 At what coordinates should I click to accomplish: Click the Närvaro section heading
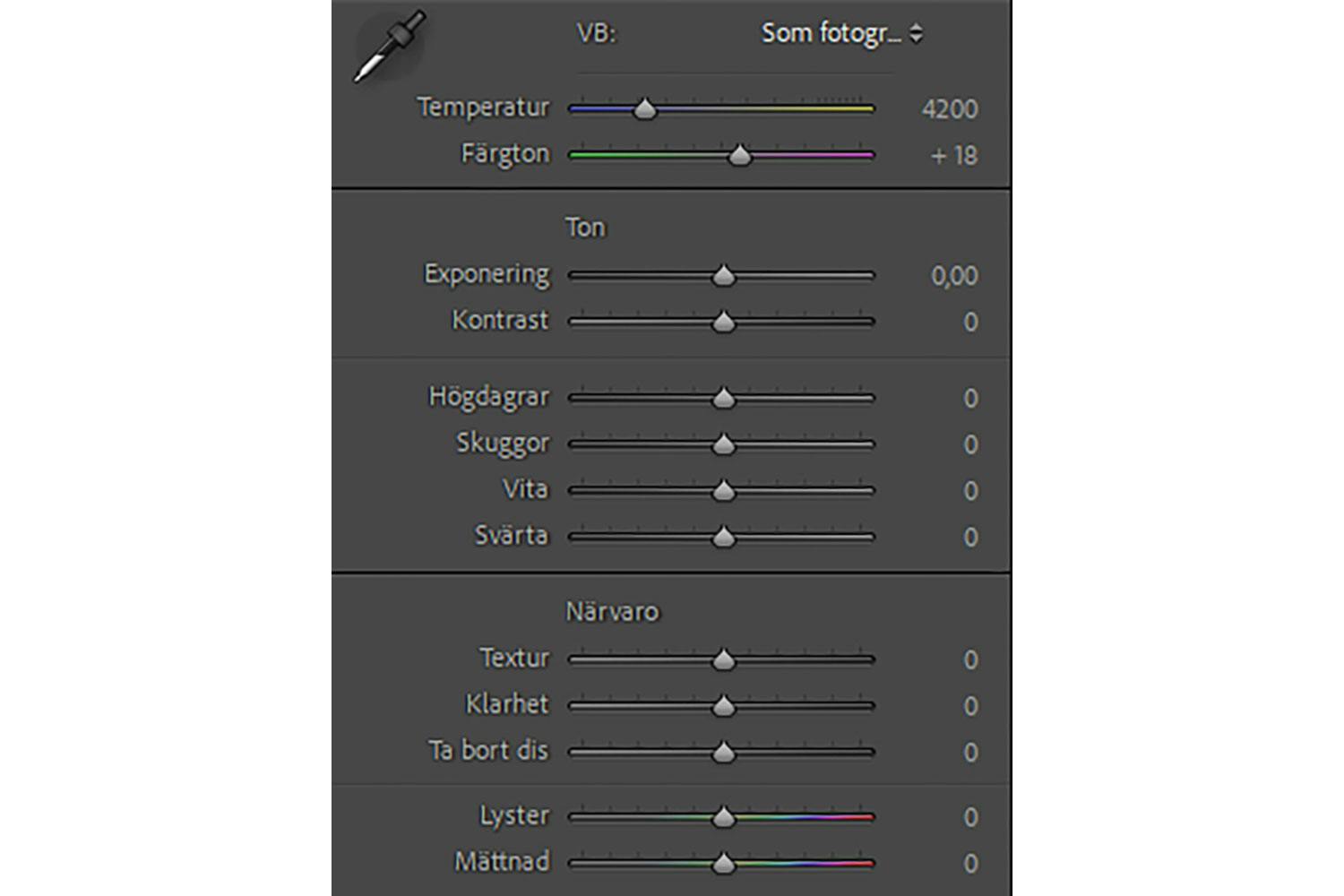click(612, 612)
